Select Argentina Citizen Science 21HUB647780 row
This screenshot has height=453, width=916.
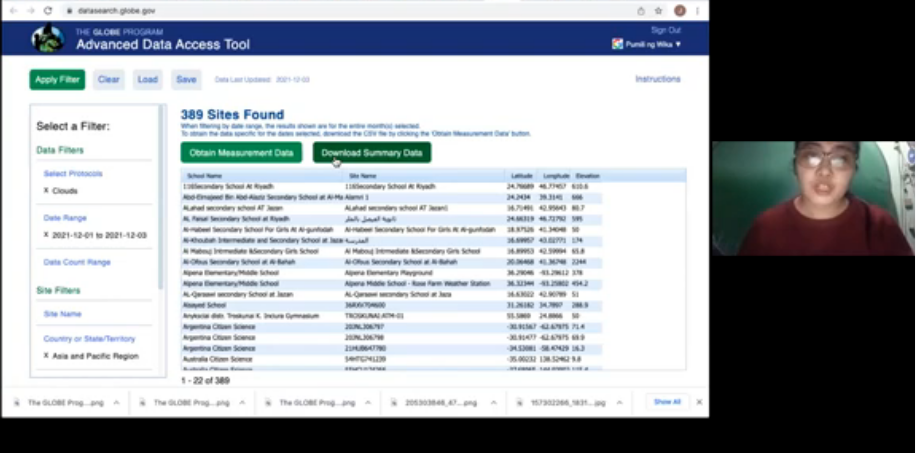tap(391, 348)
